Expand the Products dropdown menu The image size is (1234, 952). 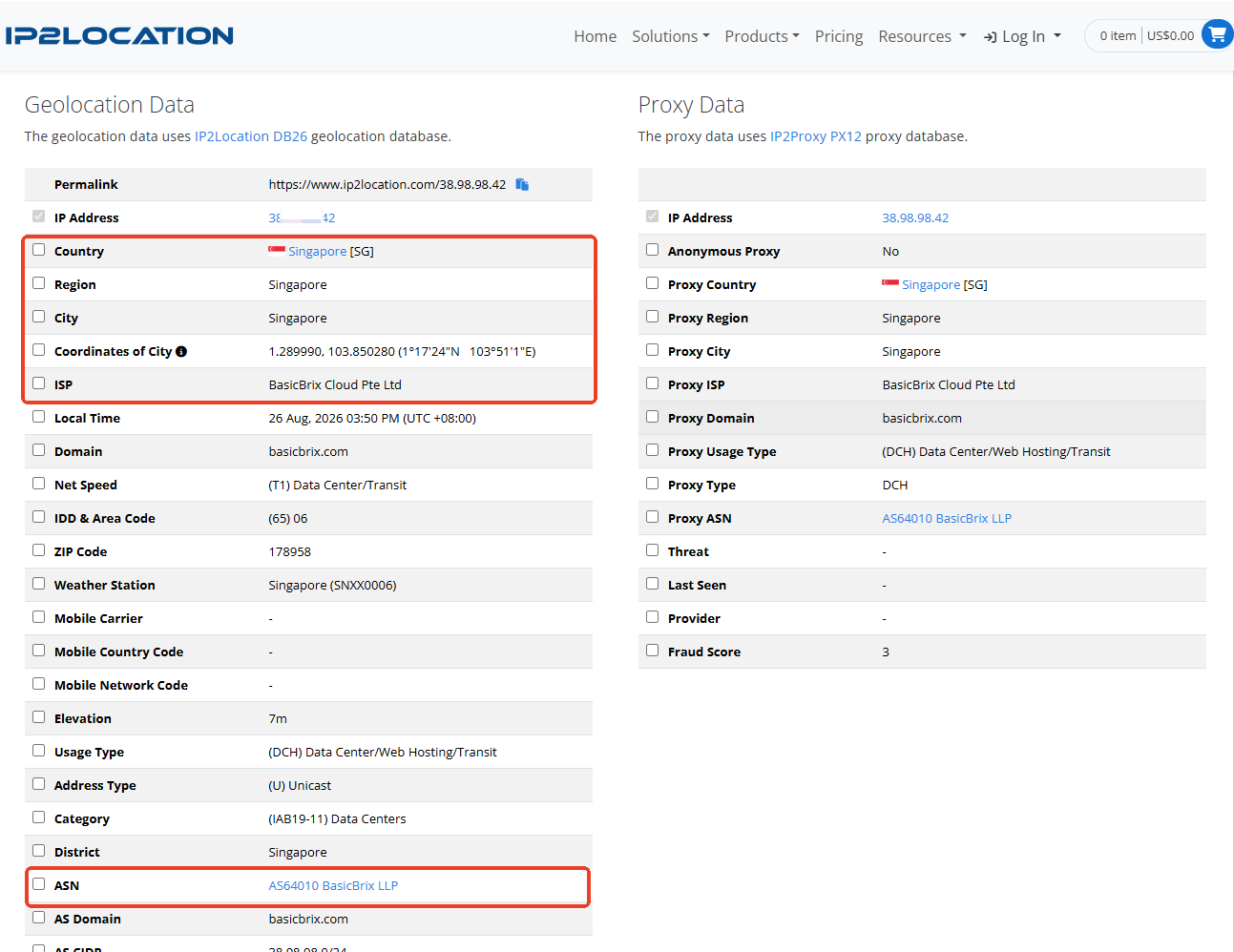(x=762, y=36)
